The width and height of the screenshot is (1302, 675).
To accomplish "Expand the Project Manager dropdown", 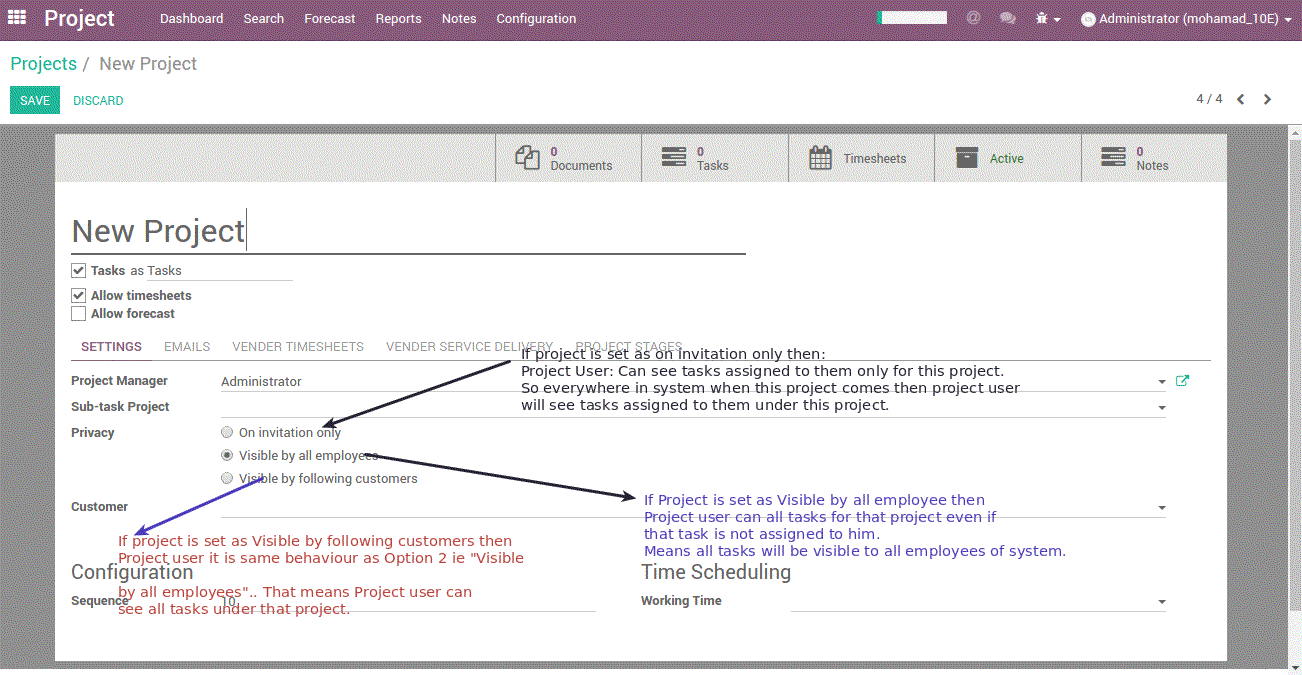I will click(1162, 382).
